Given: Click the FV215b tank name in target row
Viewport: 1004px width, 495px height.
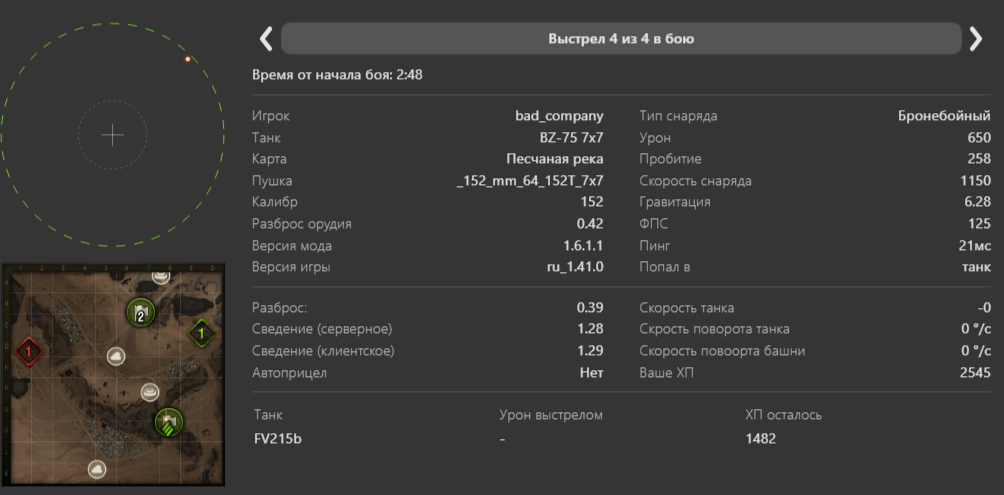Looking at the screenshot, I should click(x=277, y=438).
